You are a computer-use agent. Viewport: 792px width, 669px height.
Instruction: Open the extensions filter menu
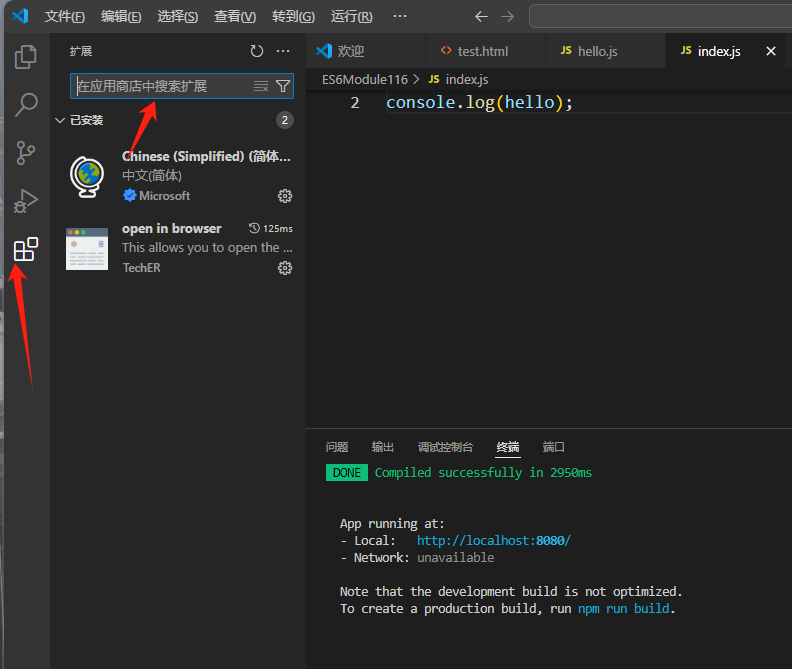click(x=283, y=86)
